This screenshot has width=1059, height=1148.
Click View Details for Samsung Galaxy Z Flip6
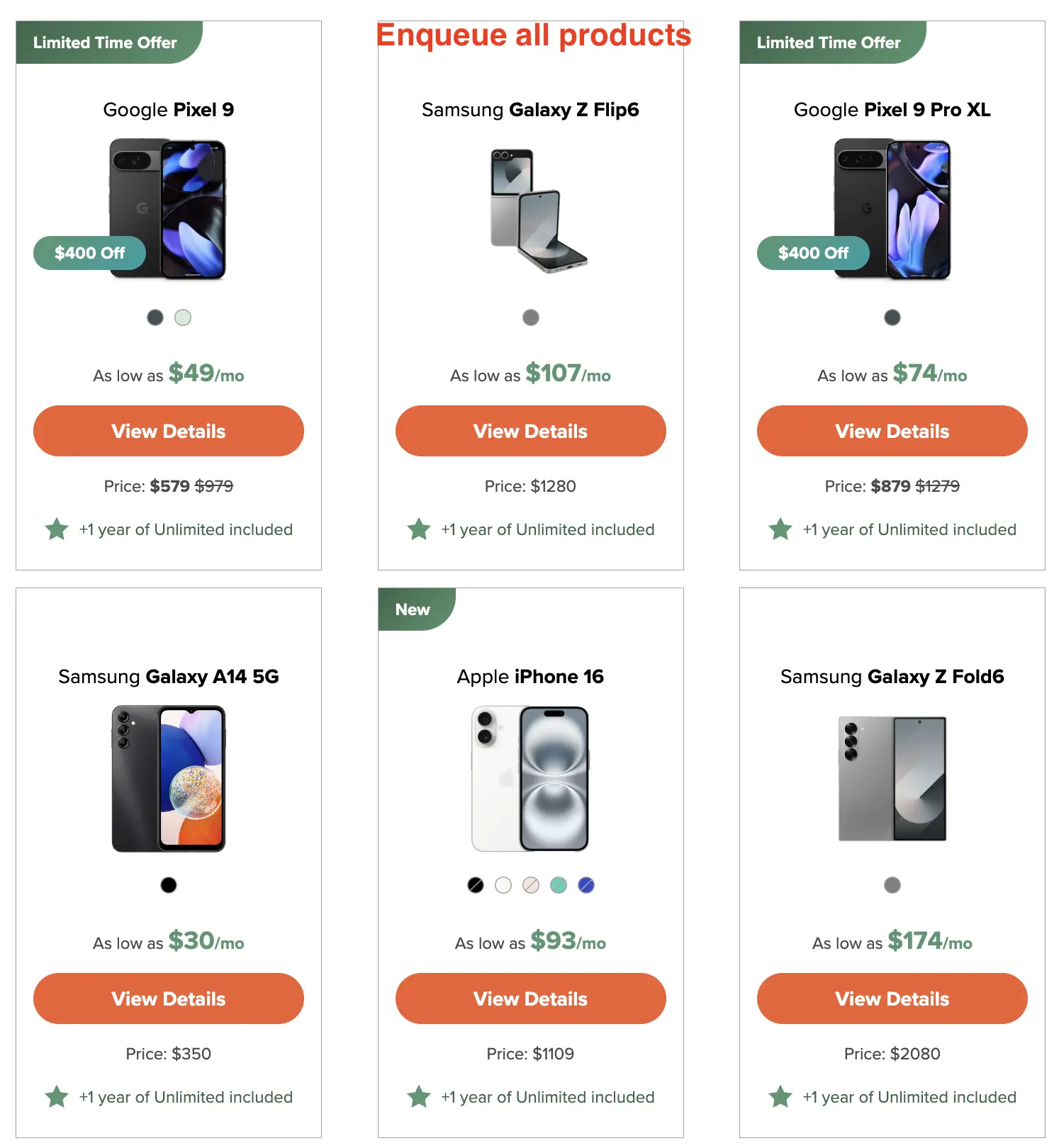(x=530, y=431)
